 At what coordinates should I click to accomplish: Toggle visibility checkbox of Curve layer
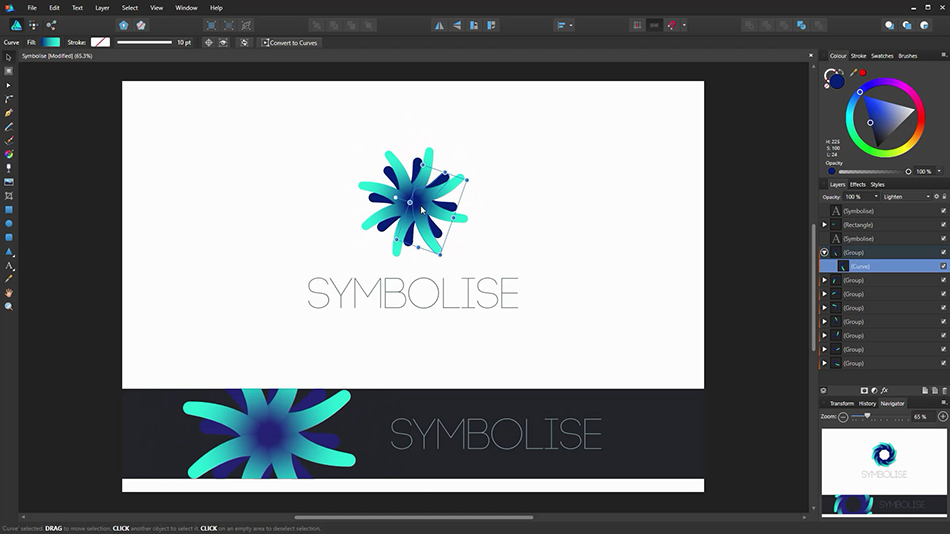(x=943, y=266)
